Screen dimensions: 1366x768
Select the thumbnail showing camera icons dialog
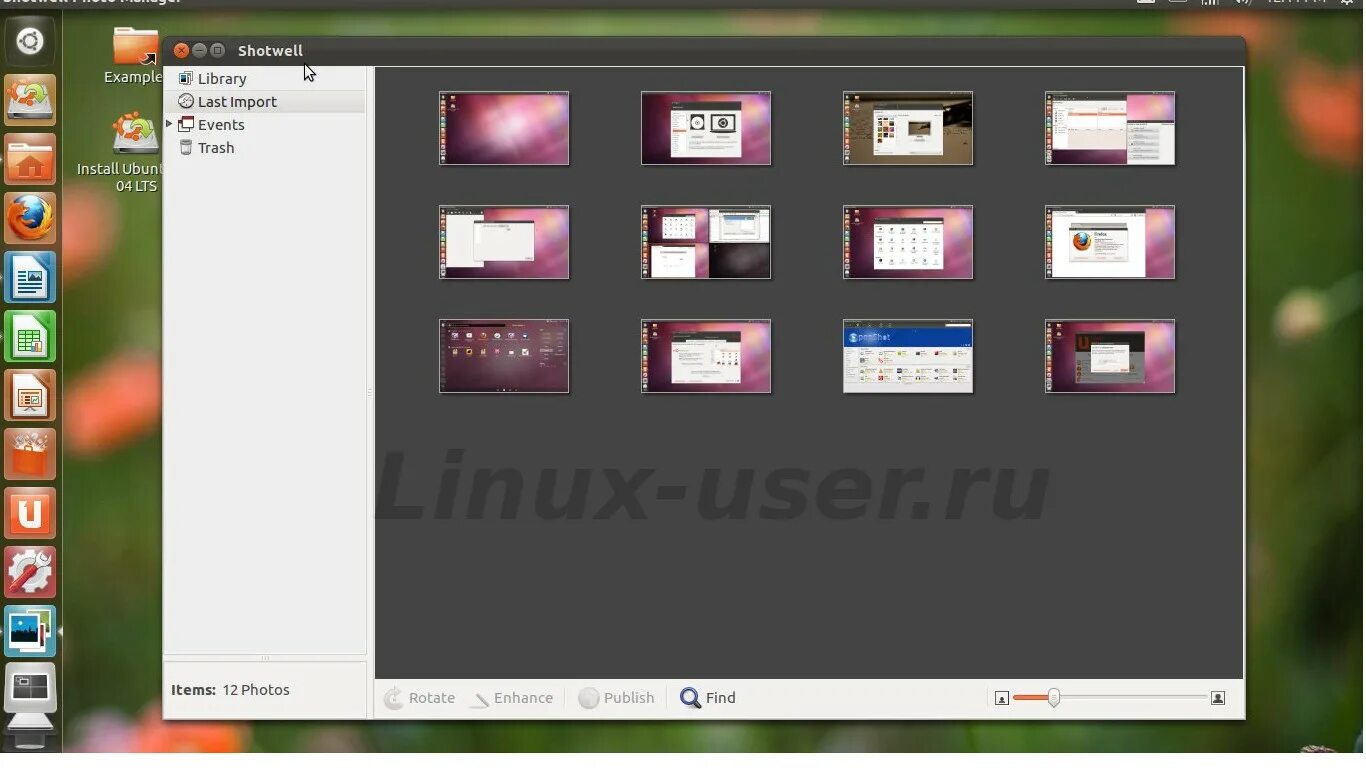[706, 128]
